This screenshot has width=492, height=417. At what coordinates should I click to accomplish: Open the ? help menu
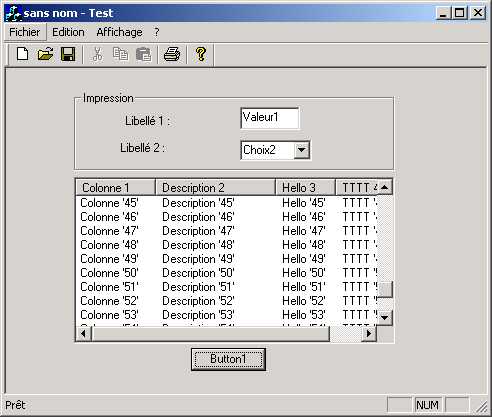point(157,32)
